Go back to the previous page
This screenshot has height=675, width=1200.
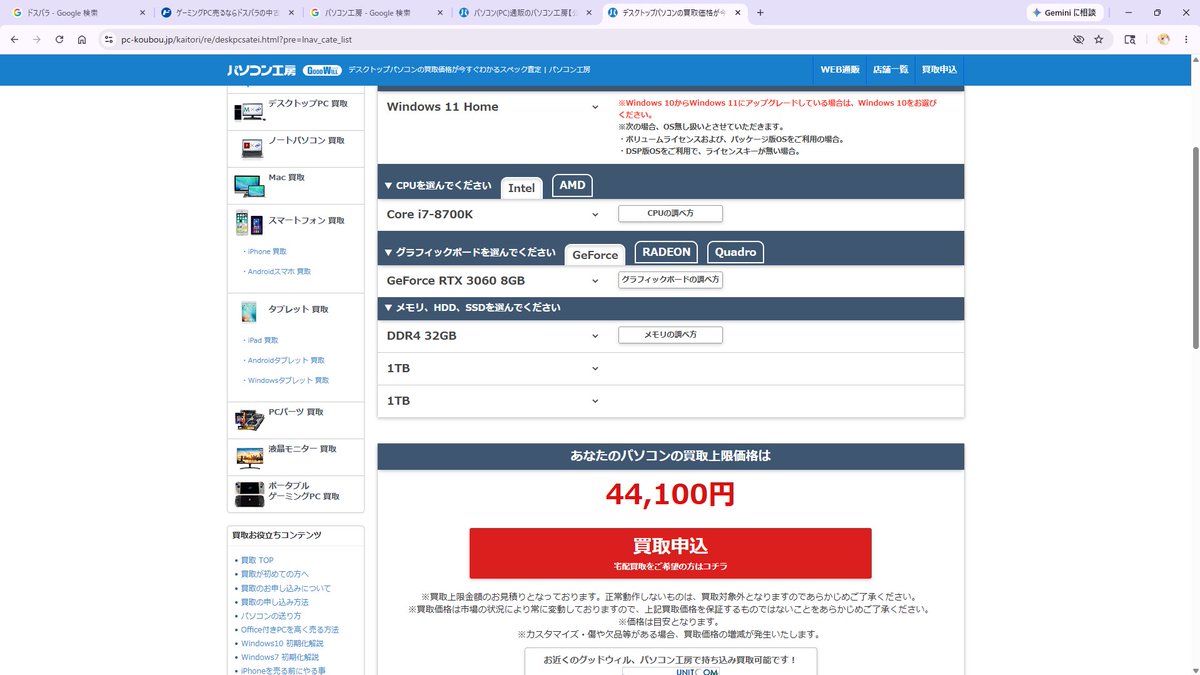pyautogui.click(x=14, y=39)
